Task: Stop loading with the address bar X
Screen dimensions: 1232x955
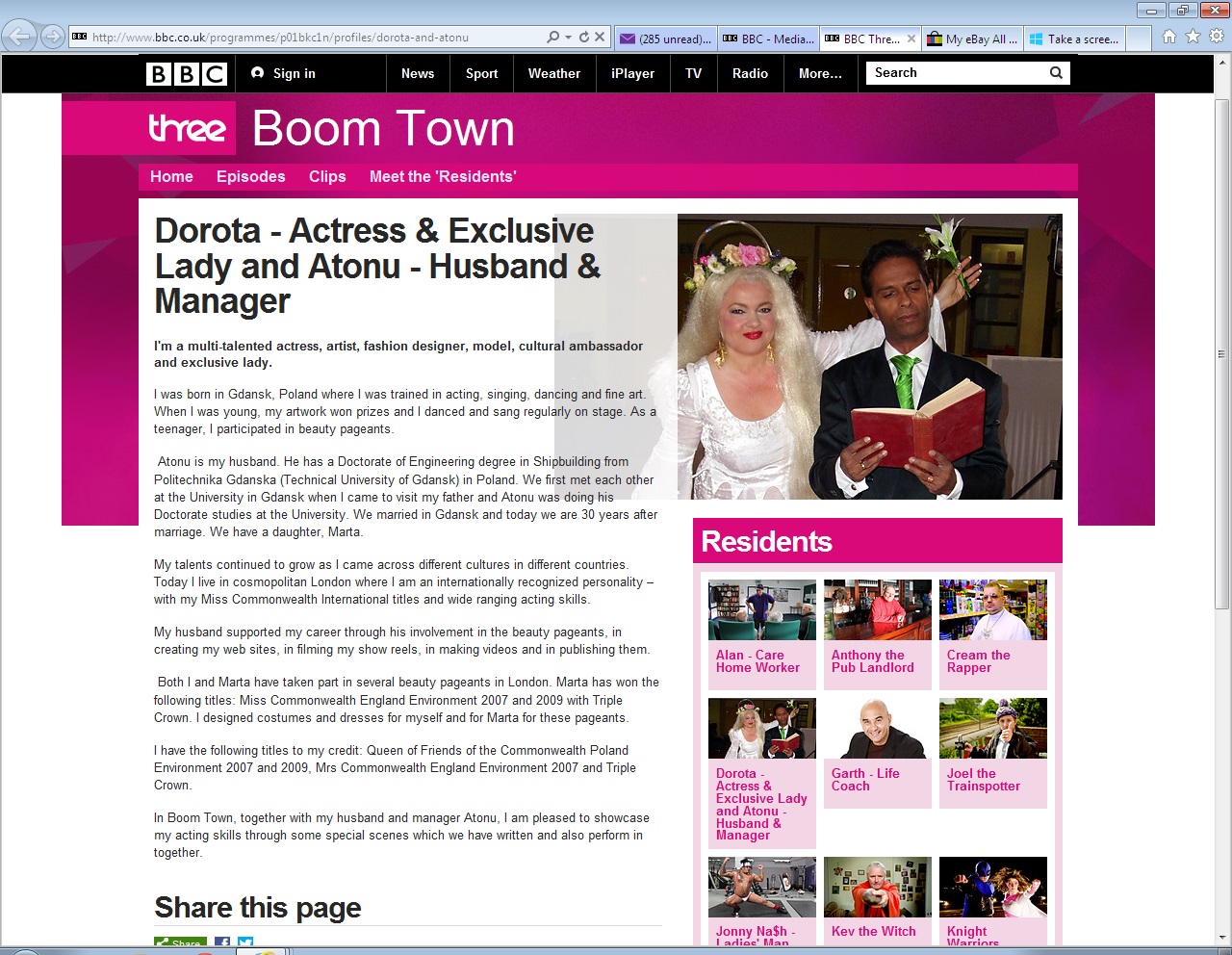Action: point(600,38)
